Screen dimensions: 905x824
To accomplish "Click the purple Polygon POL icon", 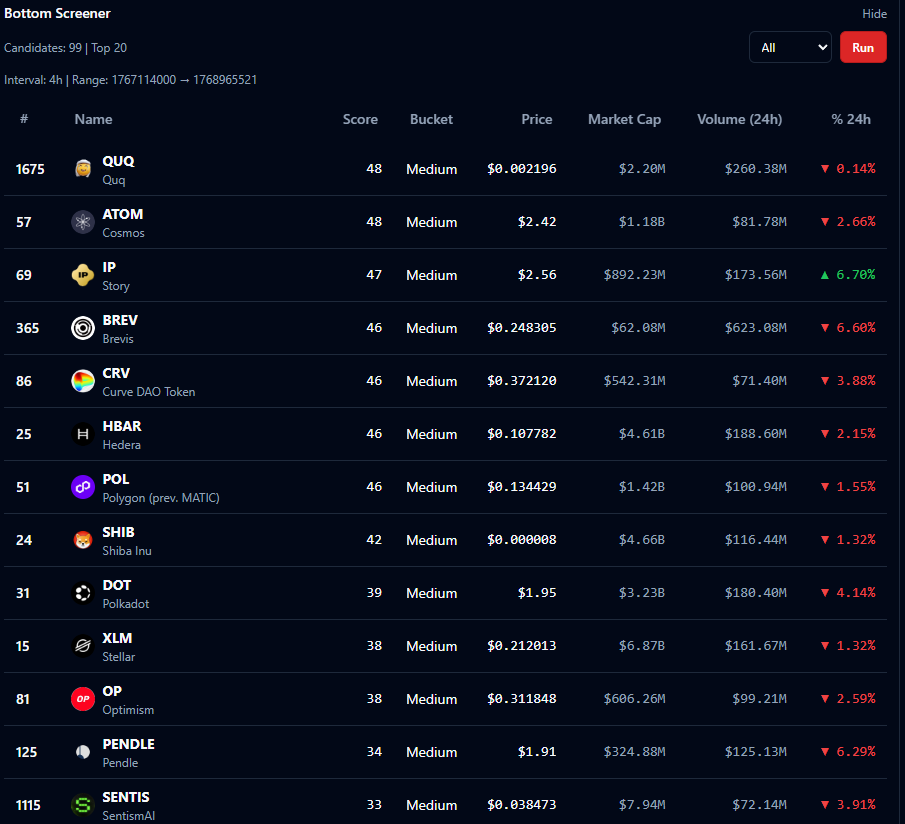I will click(83, 487).
